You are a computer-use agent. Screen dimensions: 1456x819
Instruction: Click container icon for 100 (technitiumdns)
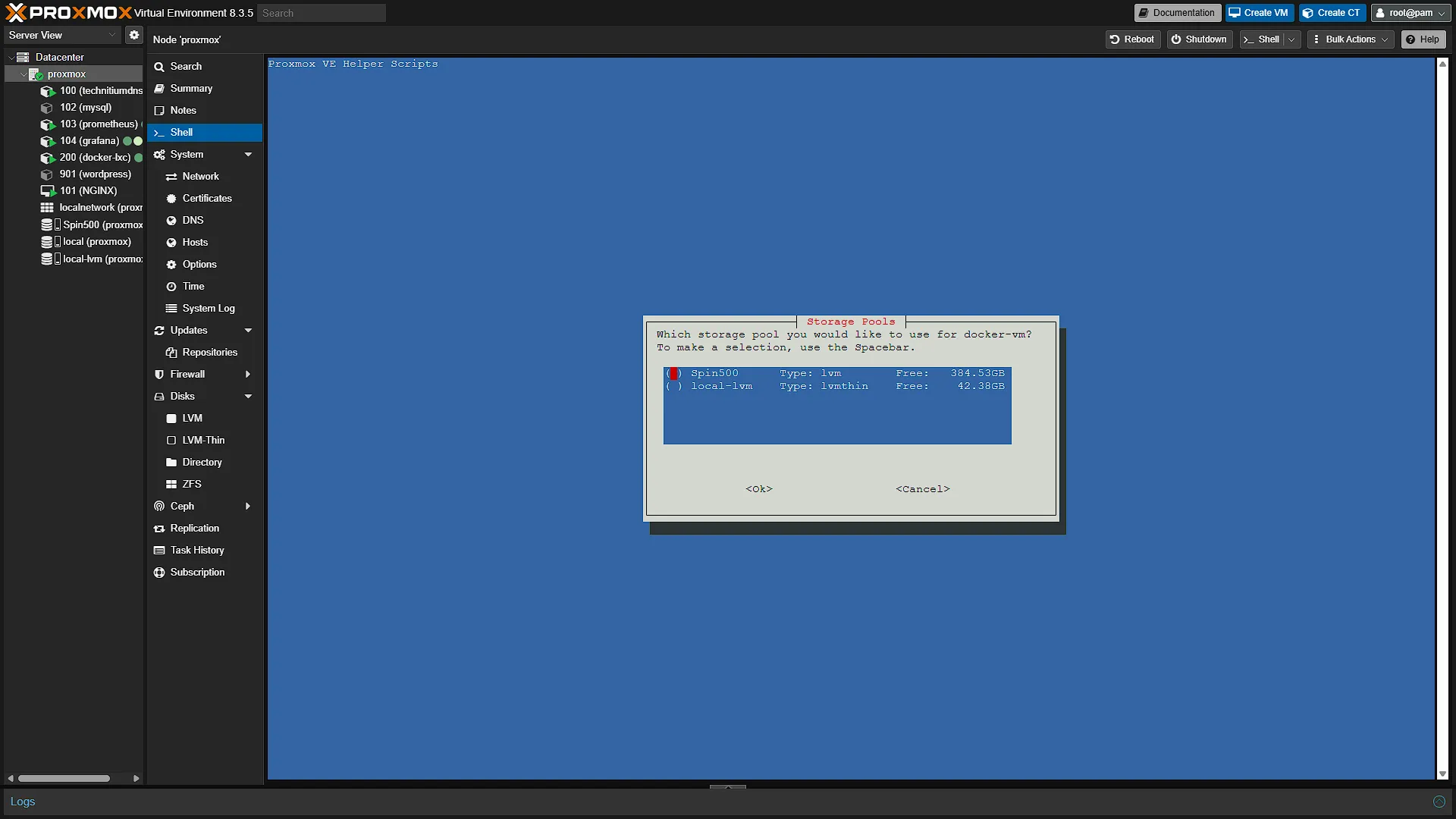[48, 91]
